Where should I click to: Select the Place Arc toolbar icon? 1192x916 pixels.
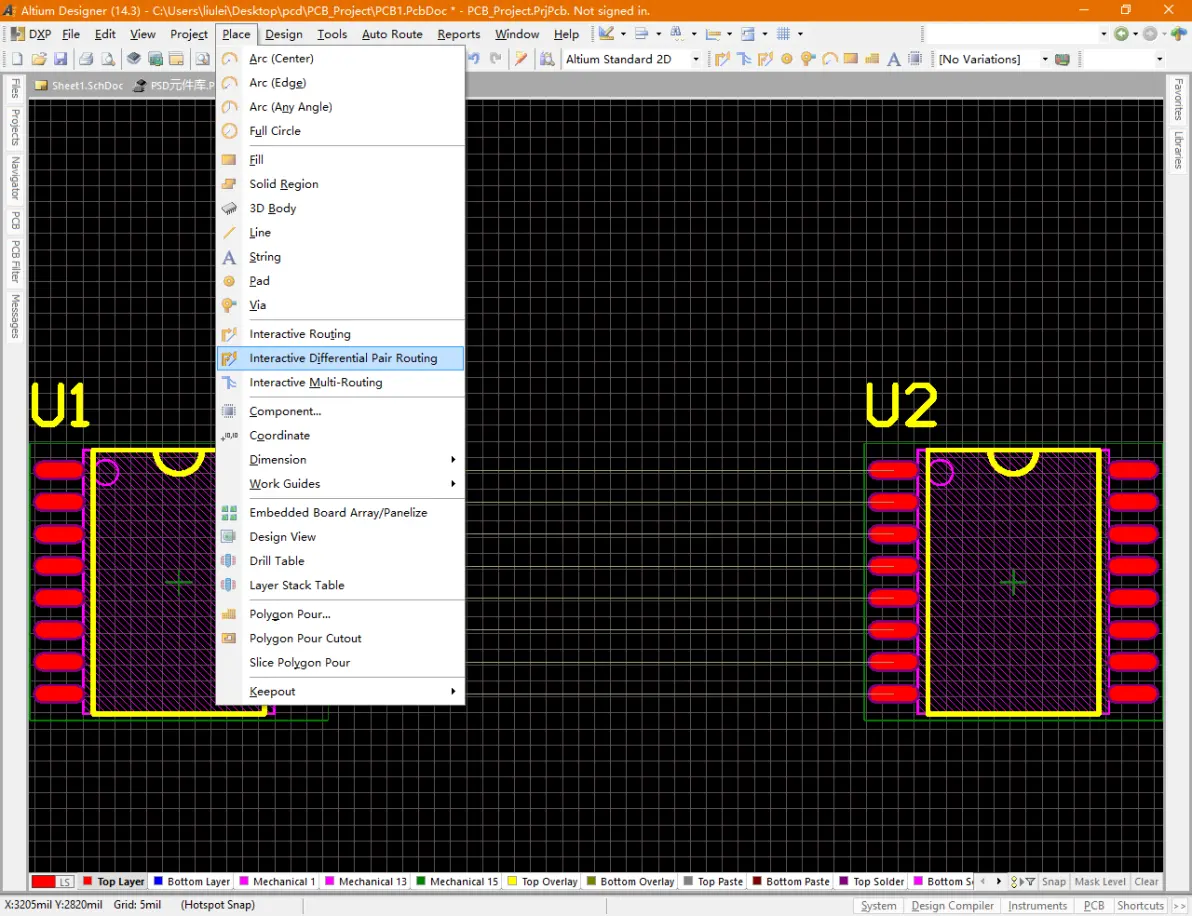coord(829,59)
